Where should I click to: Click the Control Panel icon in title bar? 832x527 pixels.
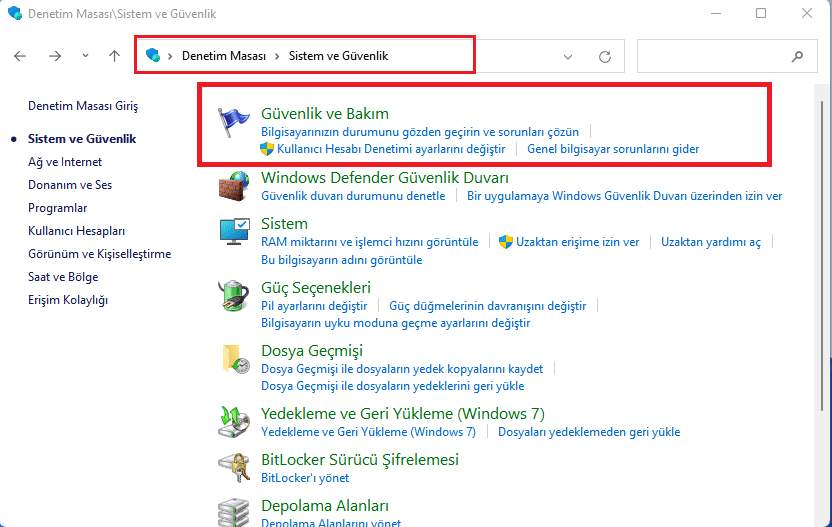(15, 13)
